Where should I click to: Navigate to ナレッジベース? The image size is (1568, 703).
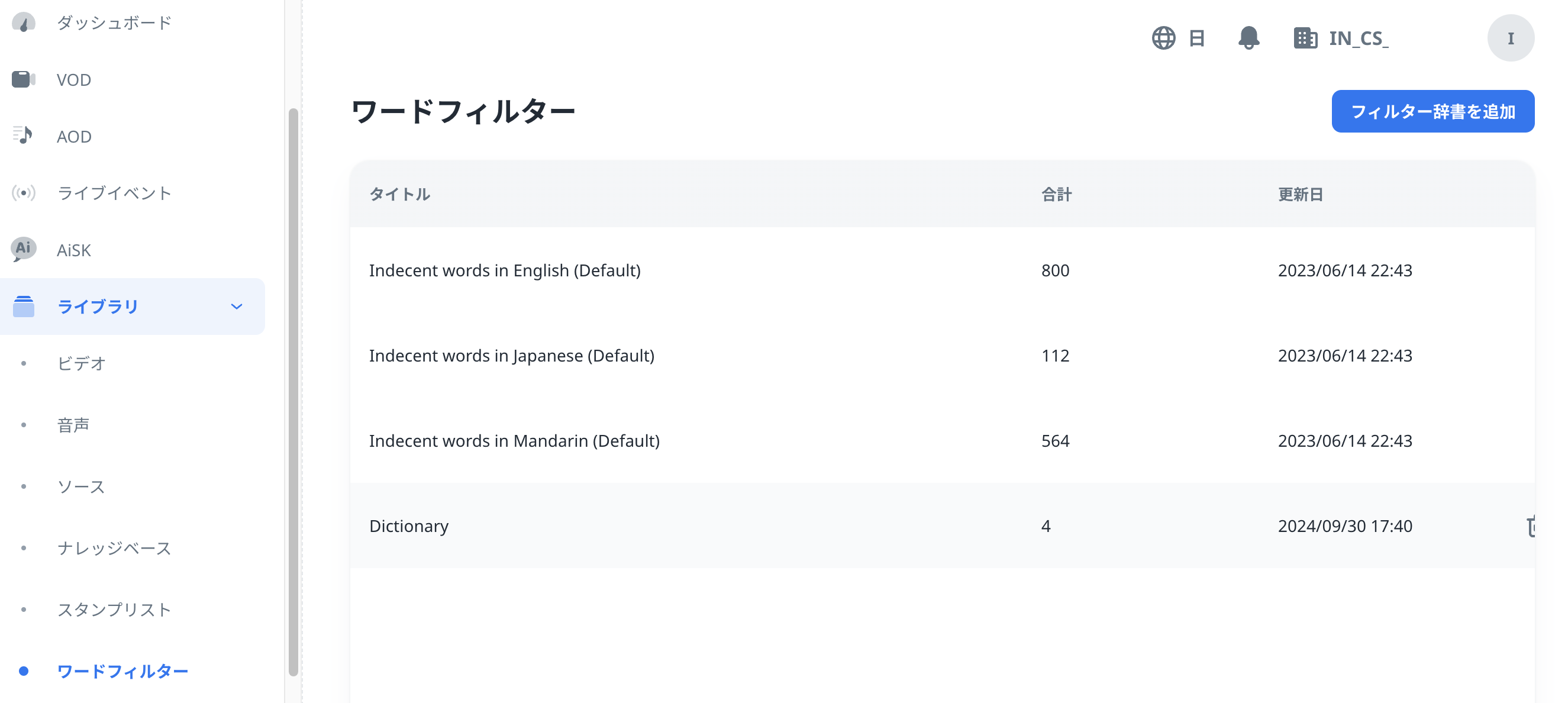click(114, 548)
